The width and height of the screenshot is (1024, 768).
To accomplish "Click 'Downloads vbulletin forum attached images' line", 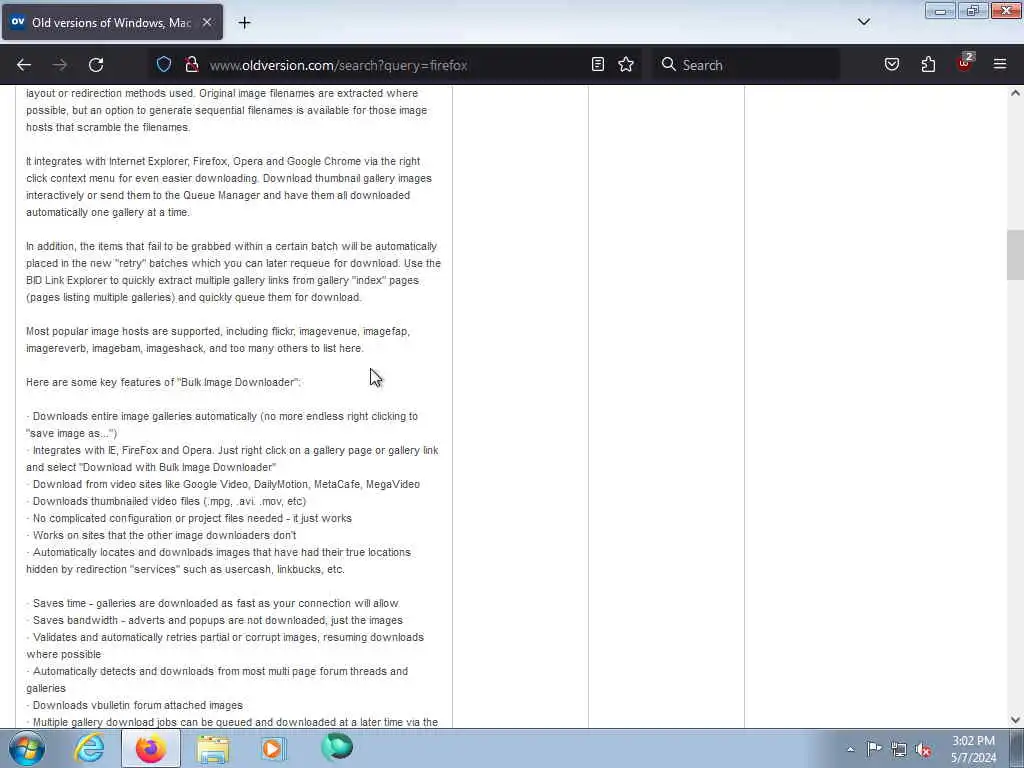I will tap(135, 705).
